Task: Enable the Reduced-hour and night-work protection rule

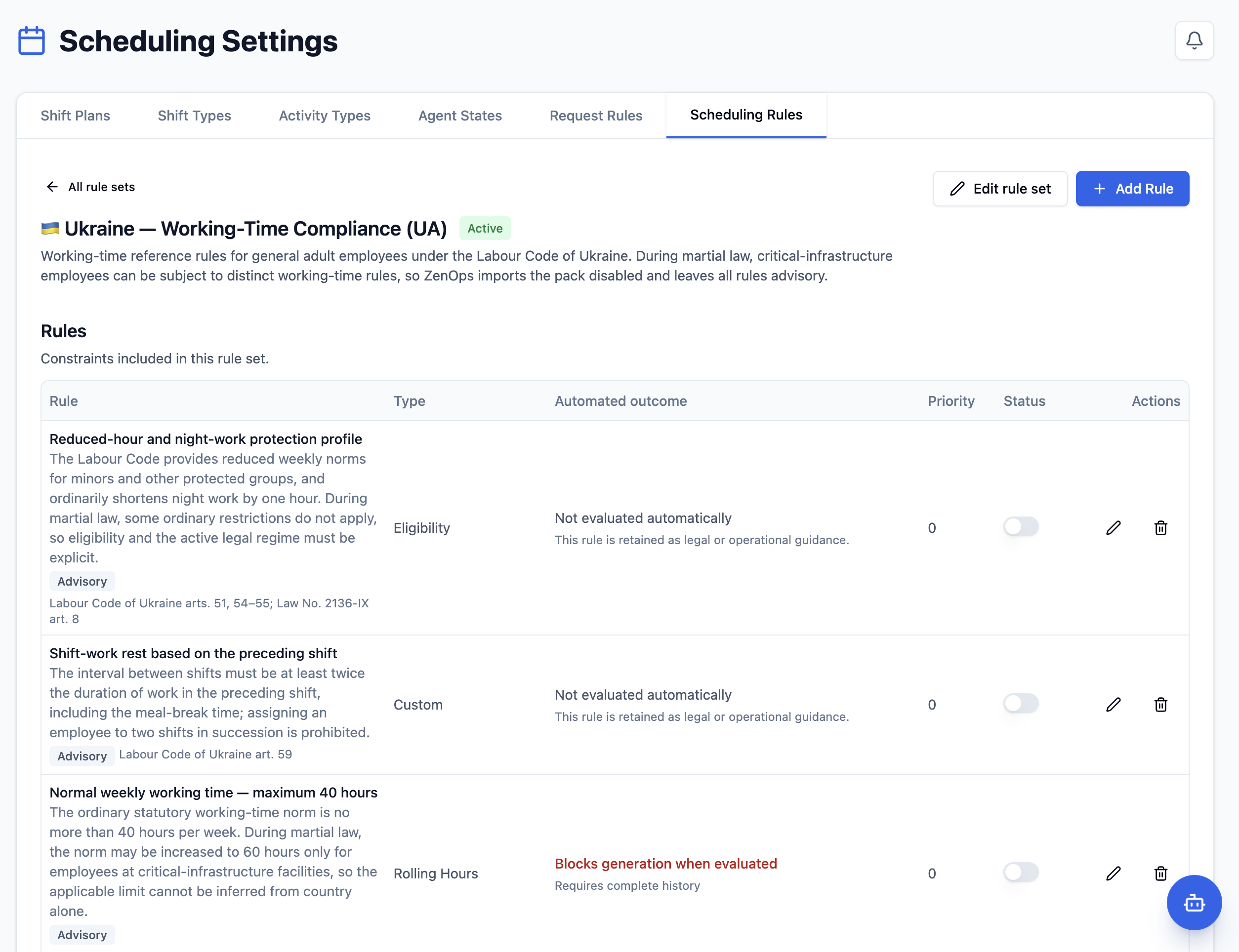Action: click(x=1021, y=526)
